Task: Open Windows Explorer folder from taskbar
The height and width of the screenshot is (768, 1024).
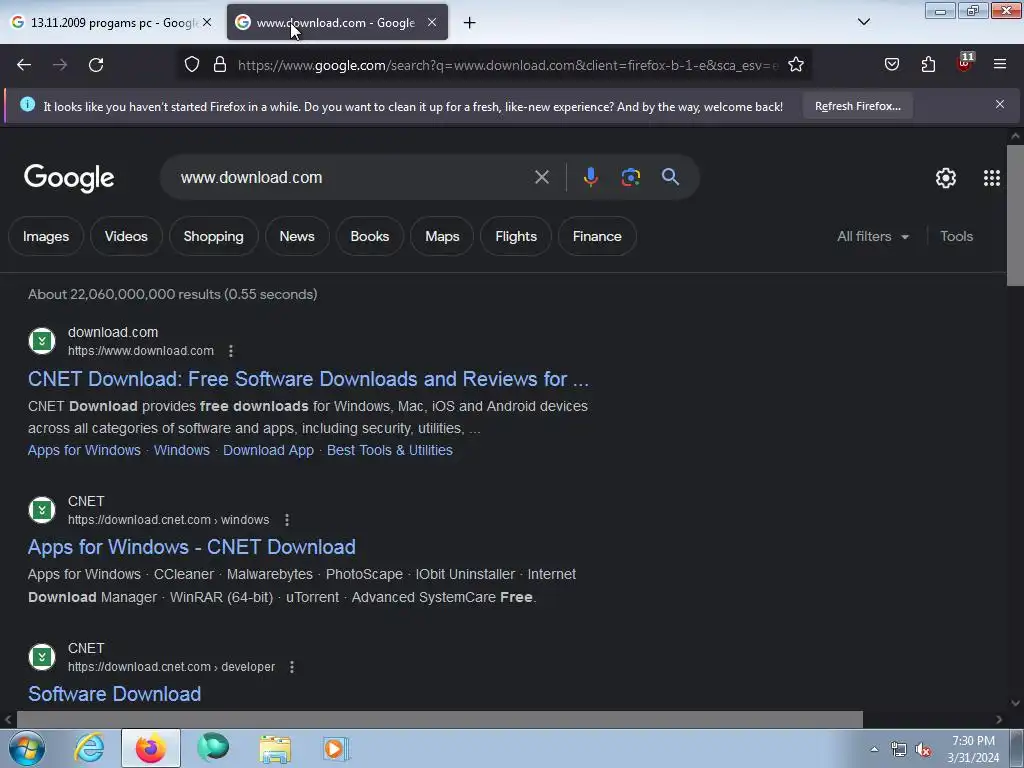Action: pos(275,748)
